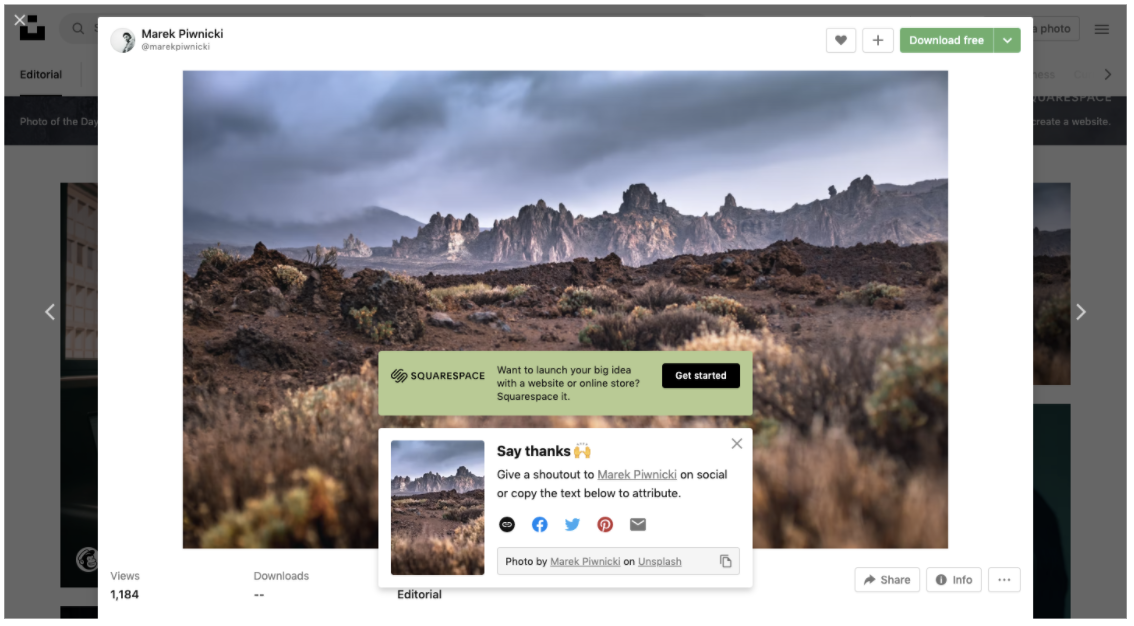Add photo to collection with plus icon

coord(877,40)
